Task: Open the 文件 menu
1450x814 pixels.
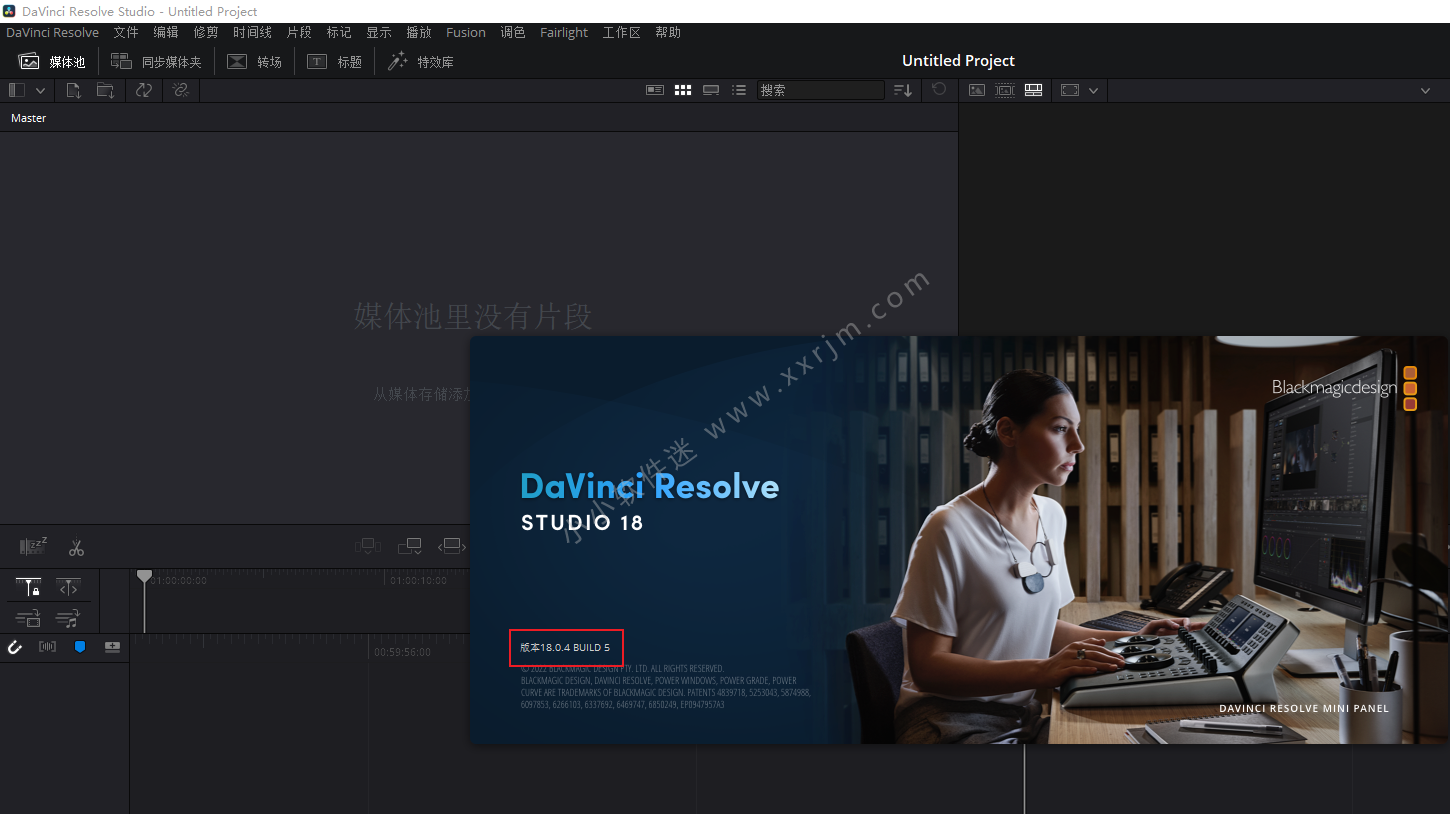Action: (126, 33)
